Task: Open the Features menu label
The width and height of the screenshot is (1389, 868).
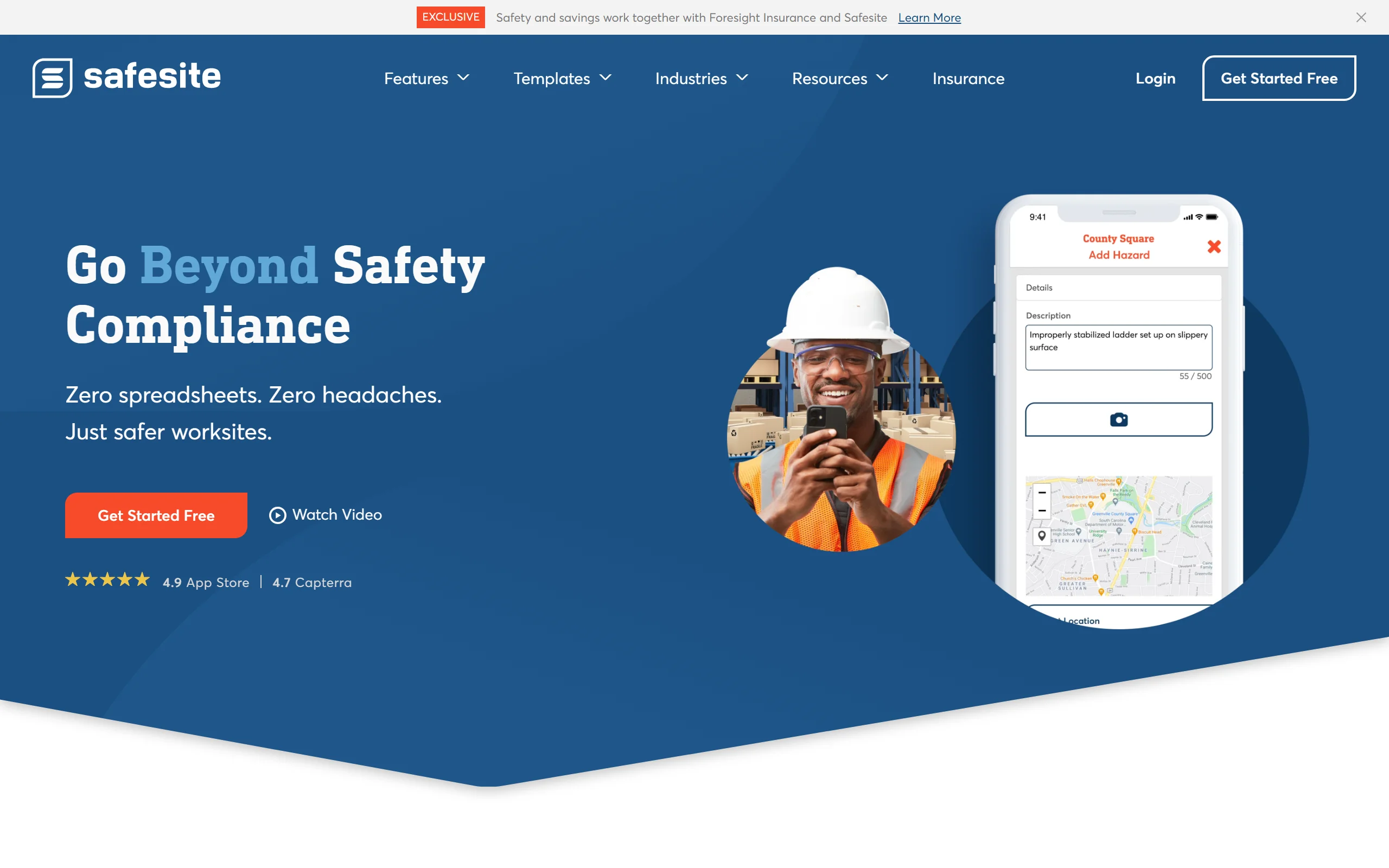Action: click(x=416, y=78)
